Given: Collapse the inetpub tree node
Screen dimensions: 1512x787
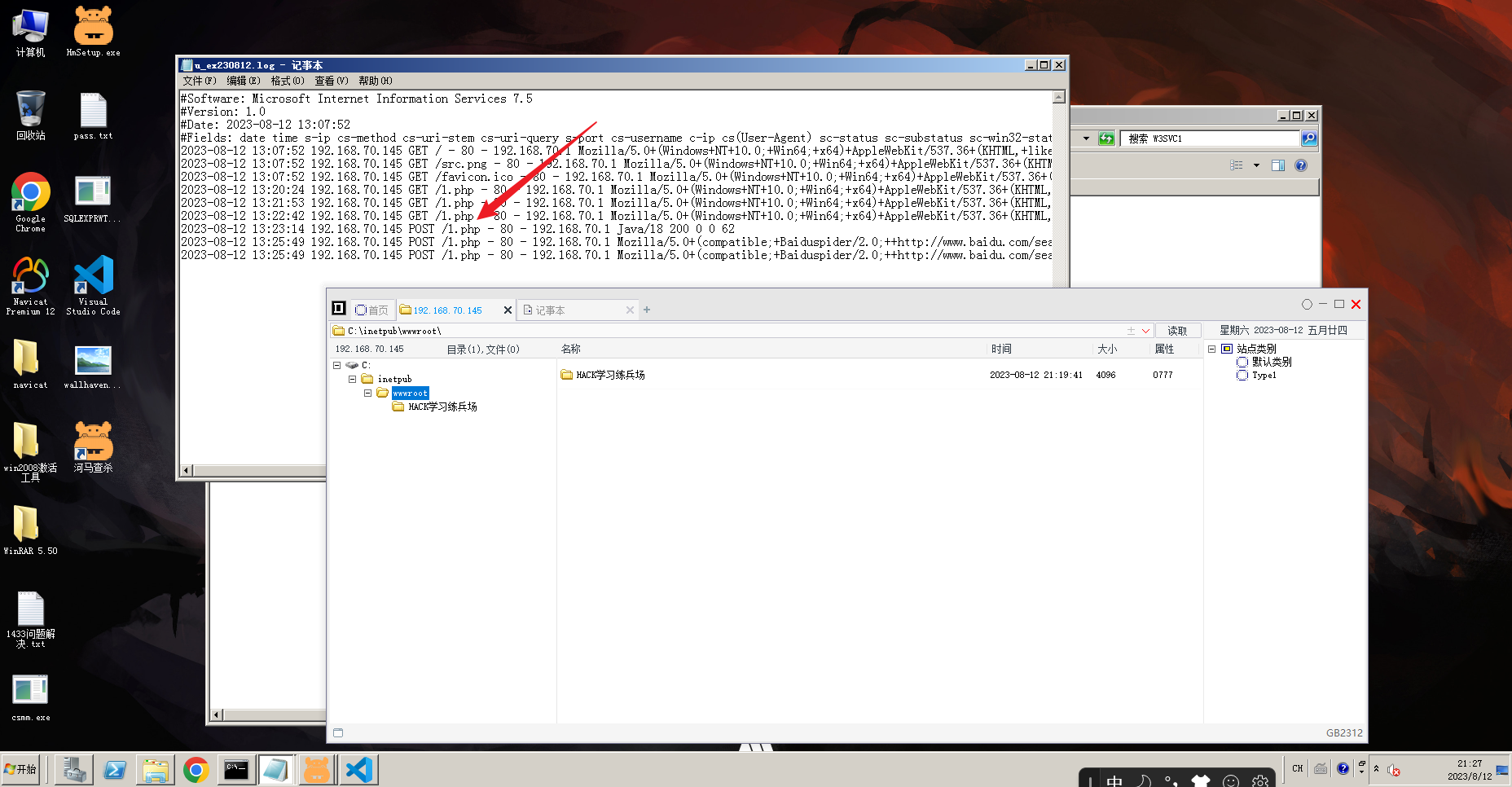Looking at the screenshot, I should coord(353,379).
